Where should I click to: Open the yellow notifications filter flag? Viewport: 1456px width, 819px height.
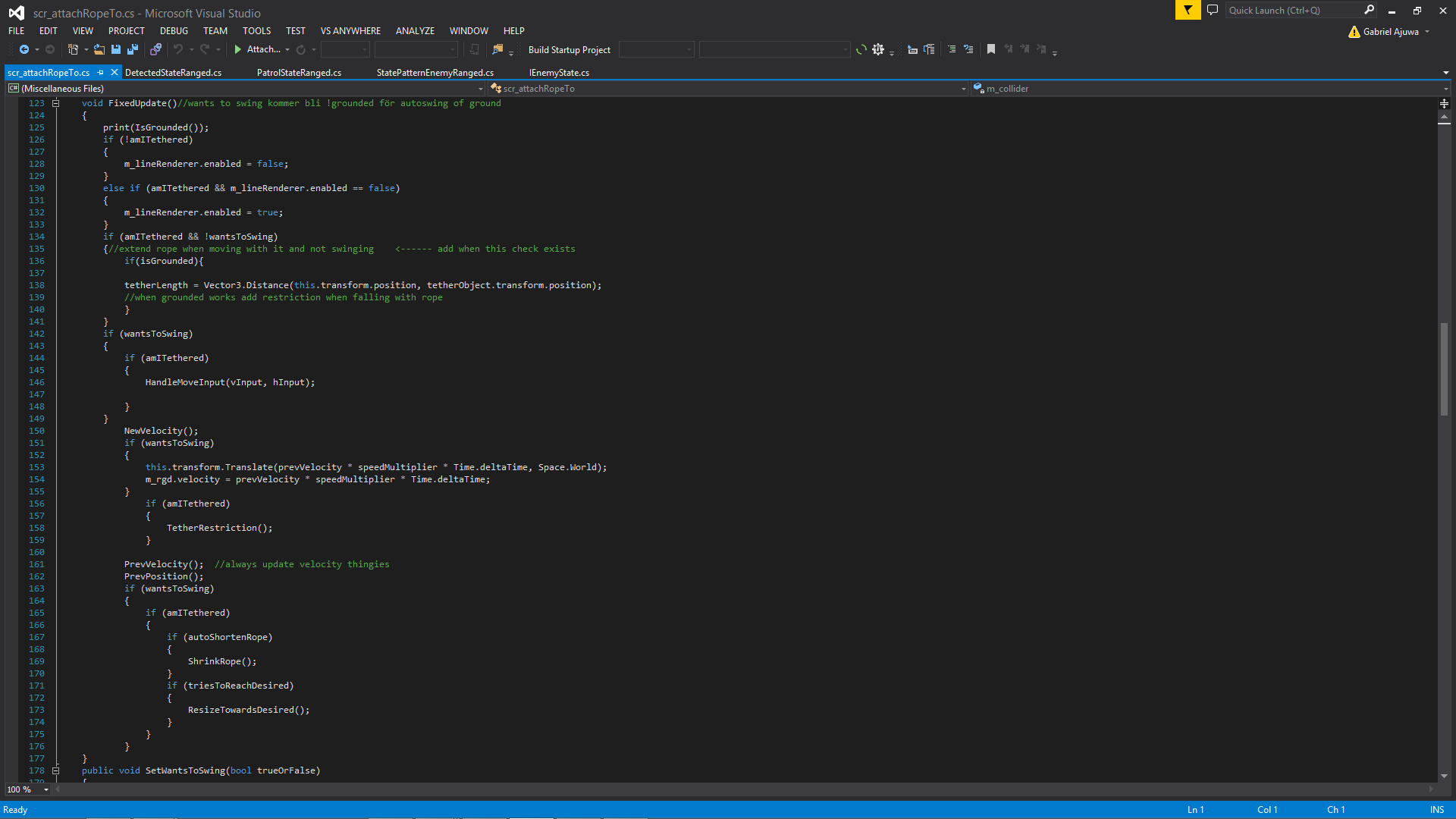[x=1188, y=10]
